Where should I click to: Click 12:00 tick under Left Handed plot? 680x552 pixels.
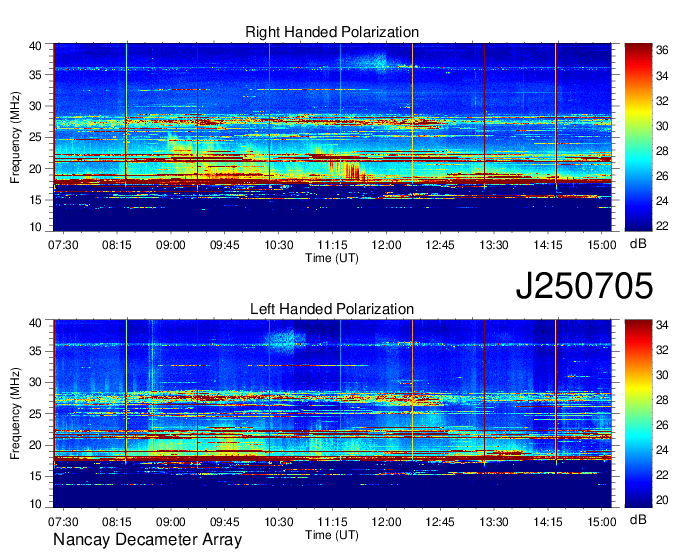[386, 522]
